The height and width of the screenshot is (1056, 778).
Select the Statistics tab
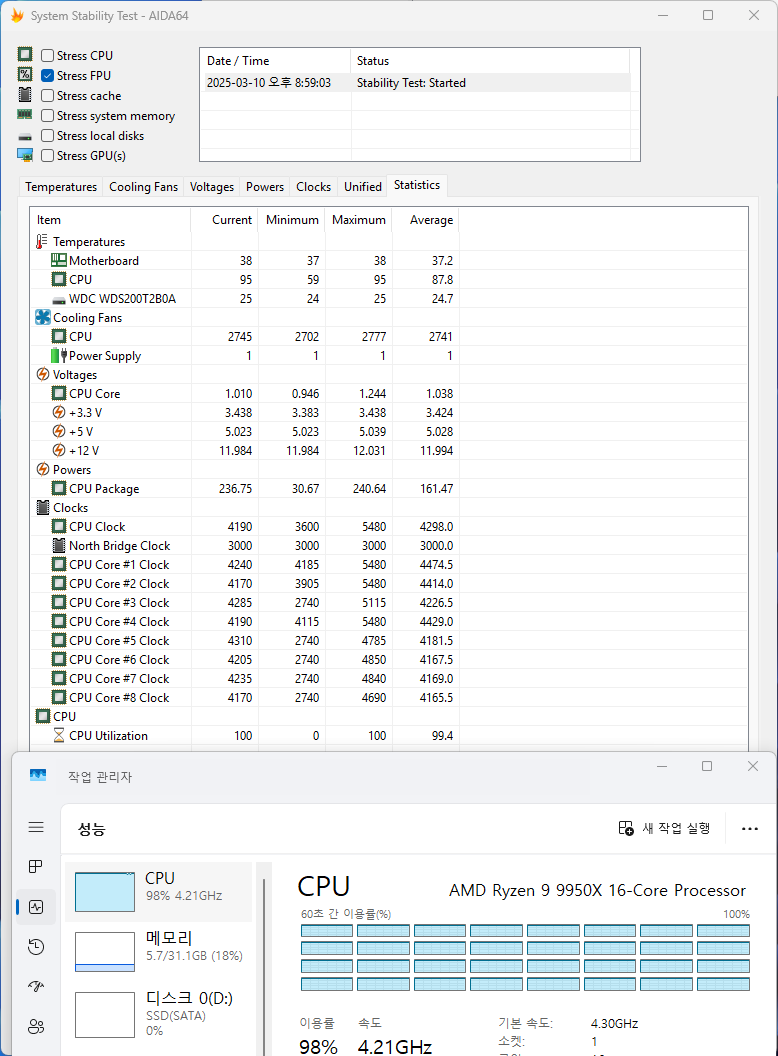[417, 185]
